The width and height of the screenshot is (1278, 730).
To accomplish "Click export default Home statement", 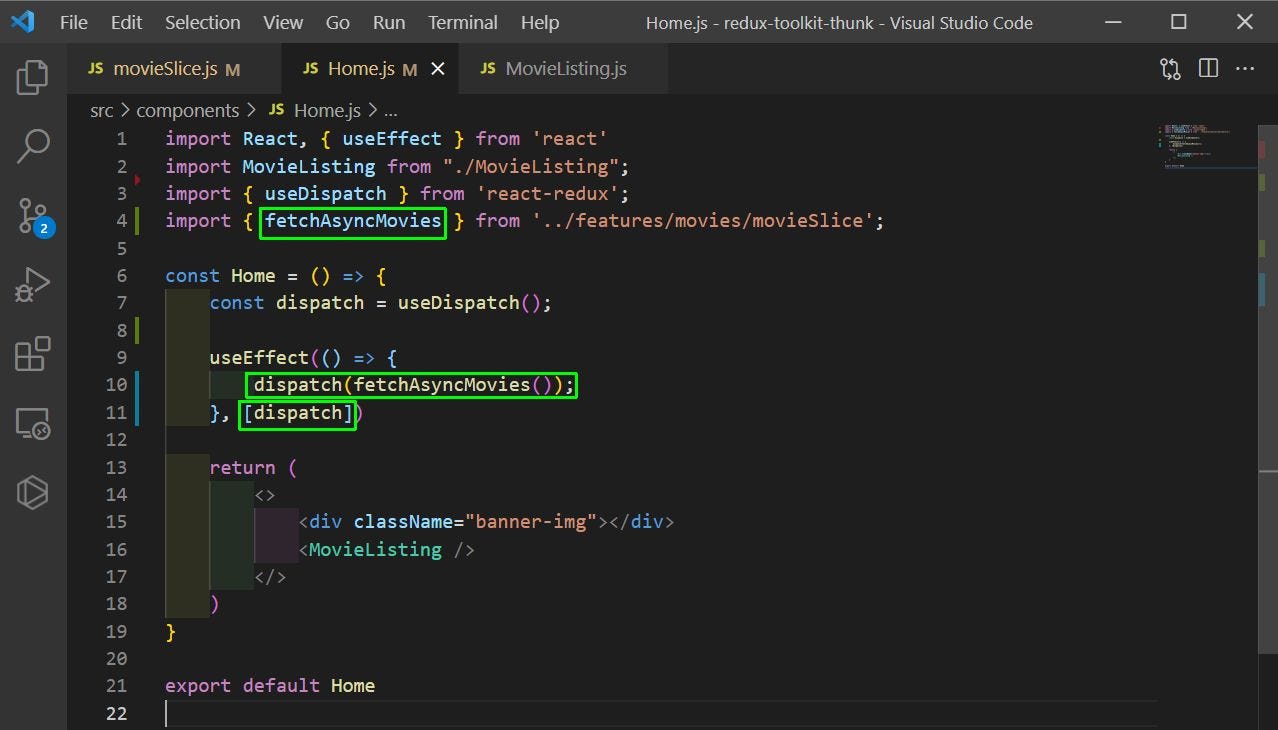I will click(x=270, y=685).
